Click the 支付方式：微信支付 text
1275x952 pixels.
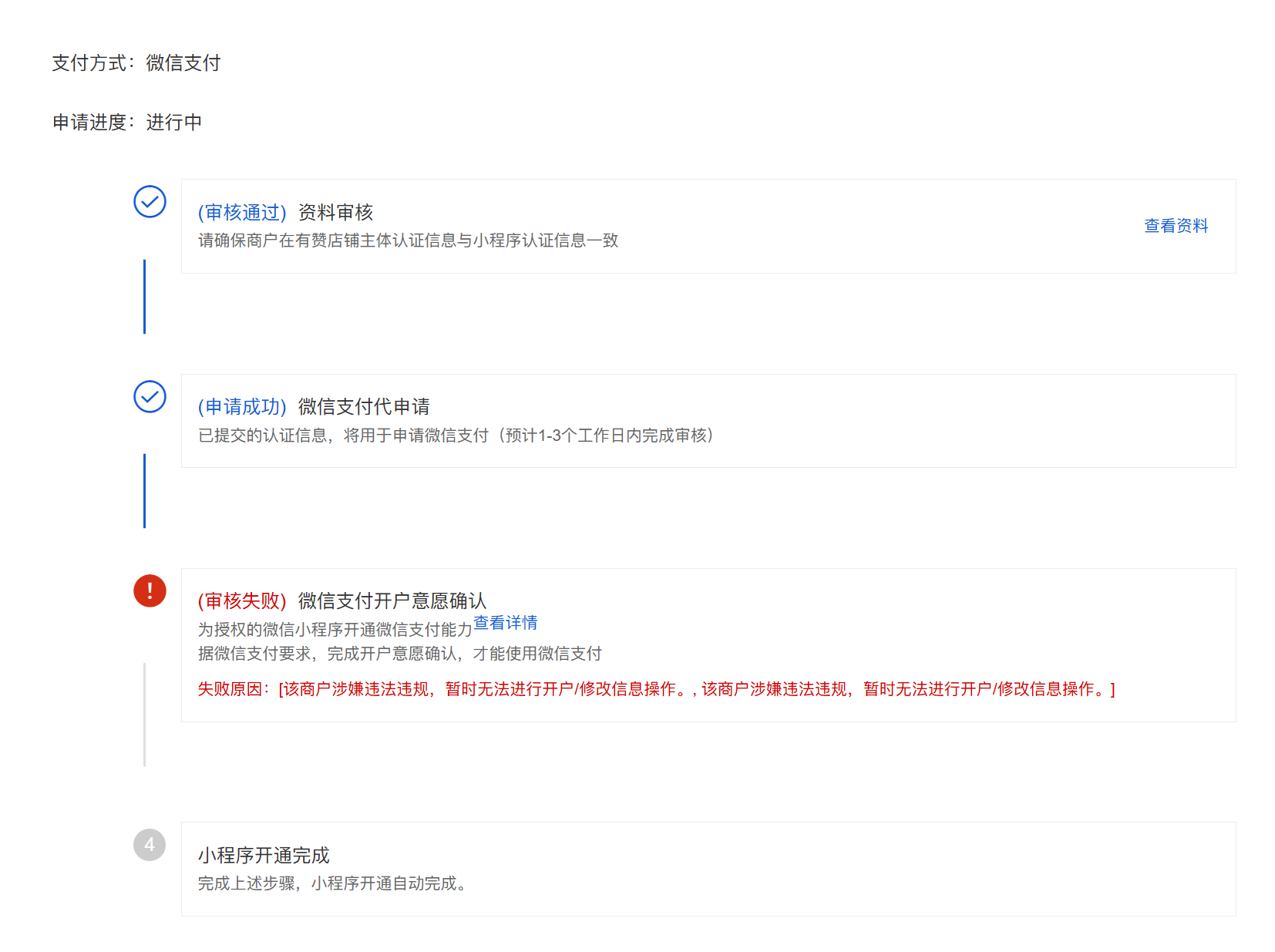tap(136, 63)
